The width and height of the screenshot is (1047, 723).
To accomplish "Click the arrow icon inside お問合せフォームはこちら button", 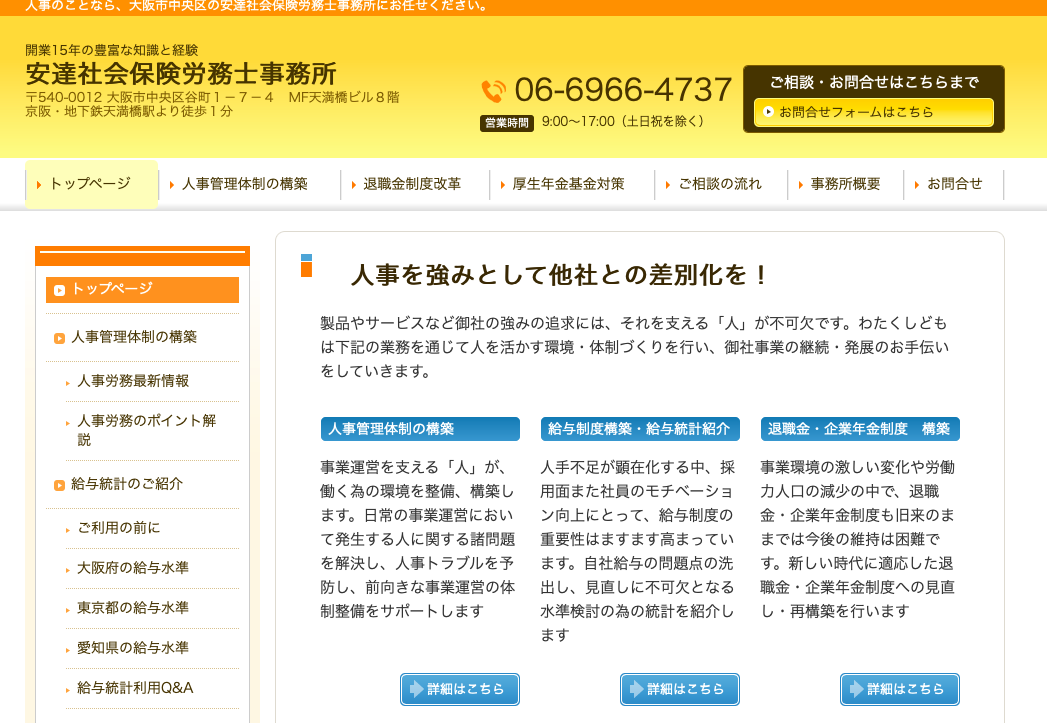I will [x=770, y=113].
